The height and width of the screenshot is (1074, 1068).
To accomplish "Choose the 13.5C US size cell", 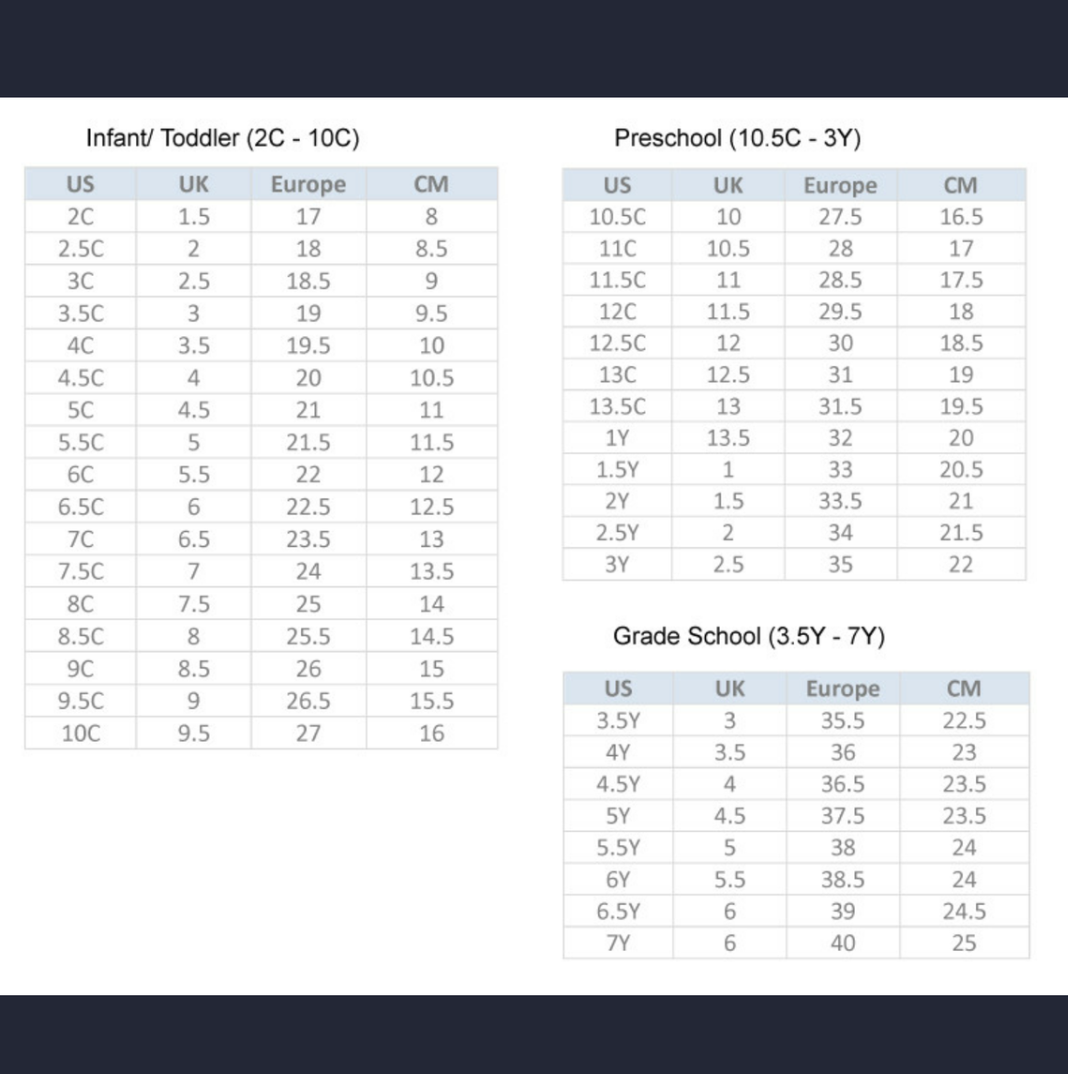I will 617,407.
